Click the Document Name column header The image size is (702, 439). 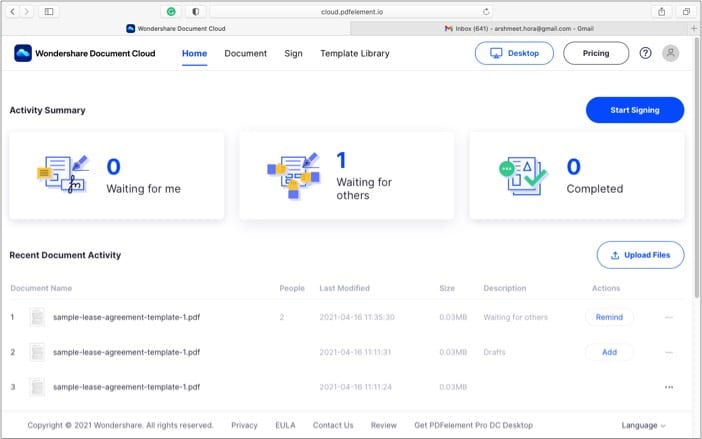(x=41, y=288)
